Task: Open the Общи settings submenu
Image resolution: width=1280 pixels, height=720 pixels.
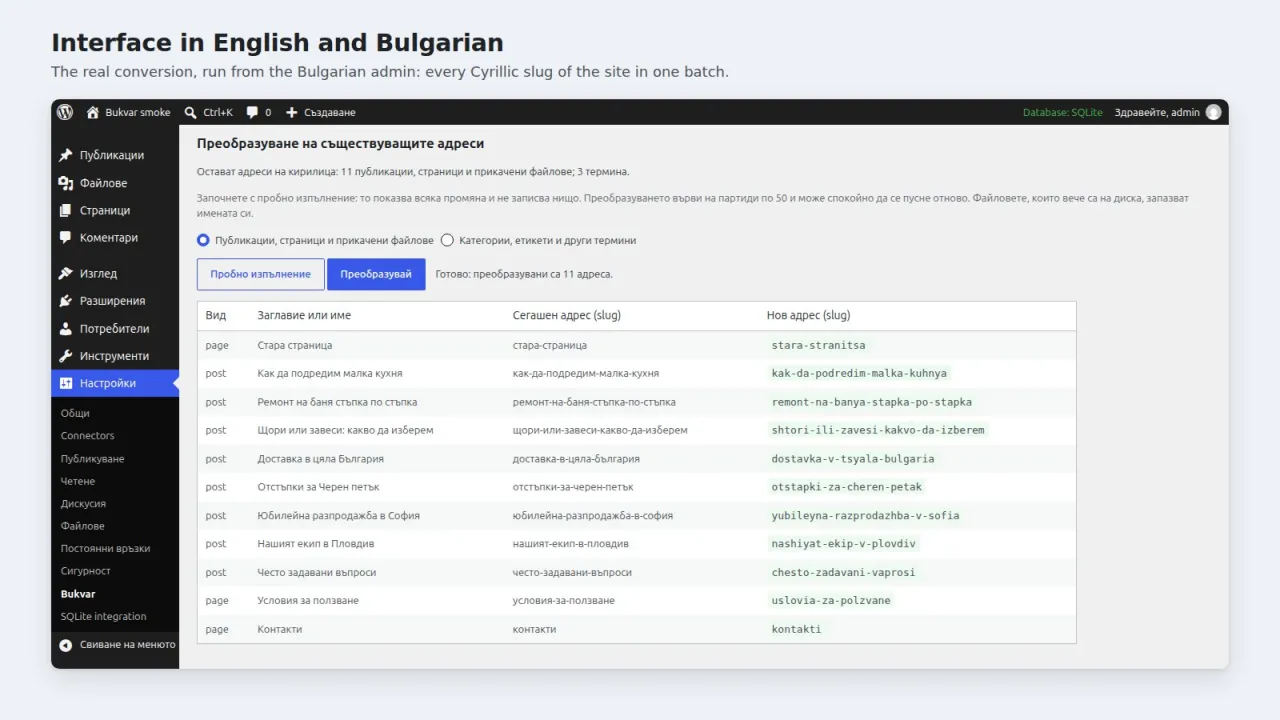Action: 75,413
